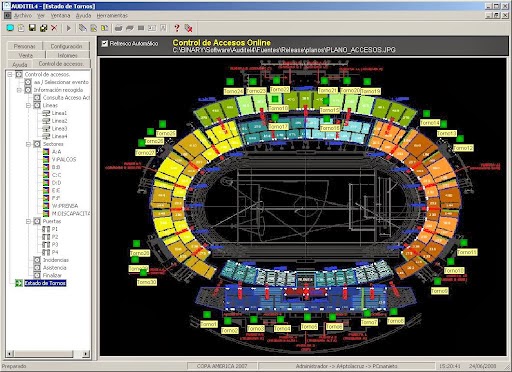Screen dimensions: 512x372
Task: Collapse the Lineas tree node
Action: (x=28, y=105)
